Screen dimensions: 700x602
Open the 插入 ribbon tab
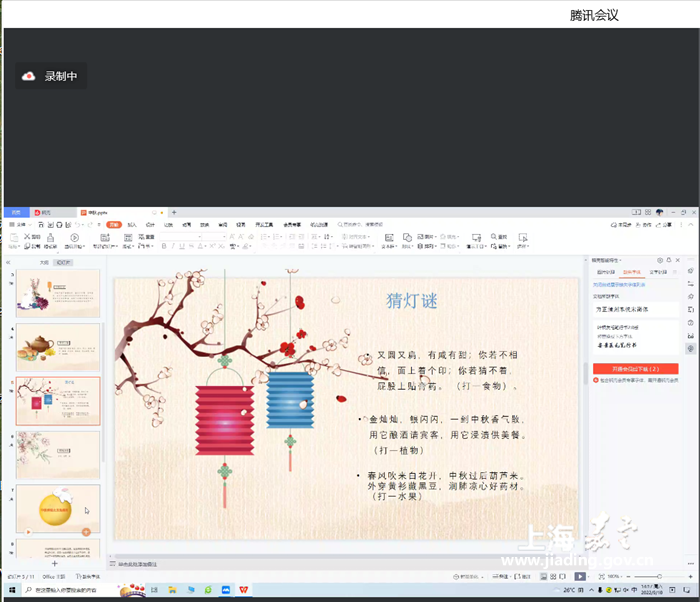coord(132,225)
